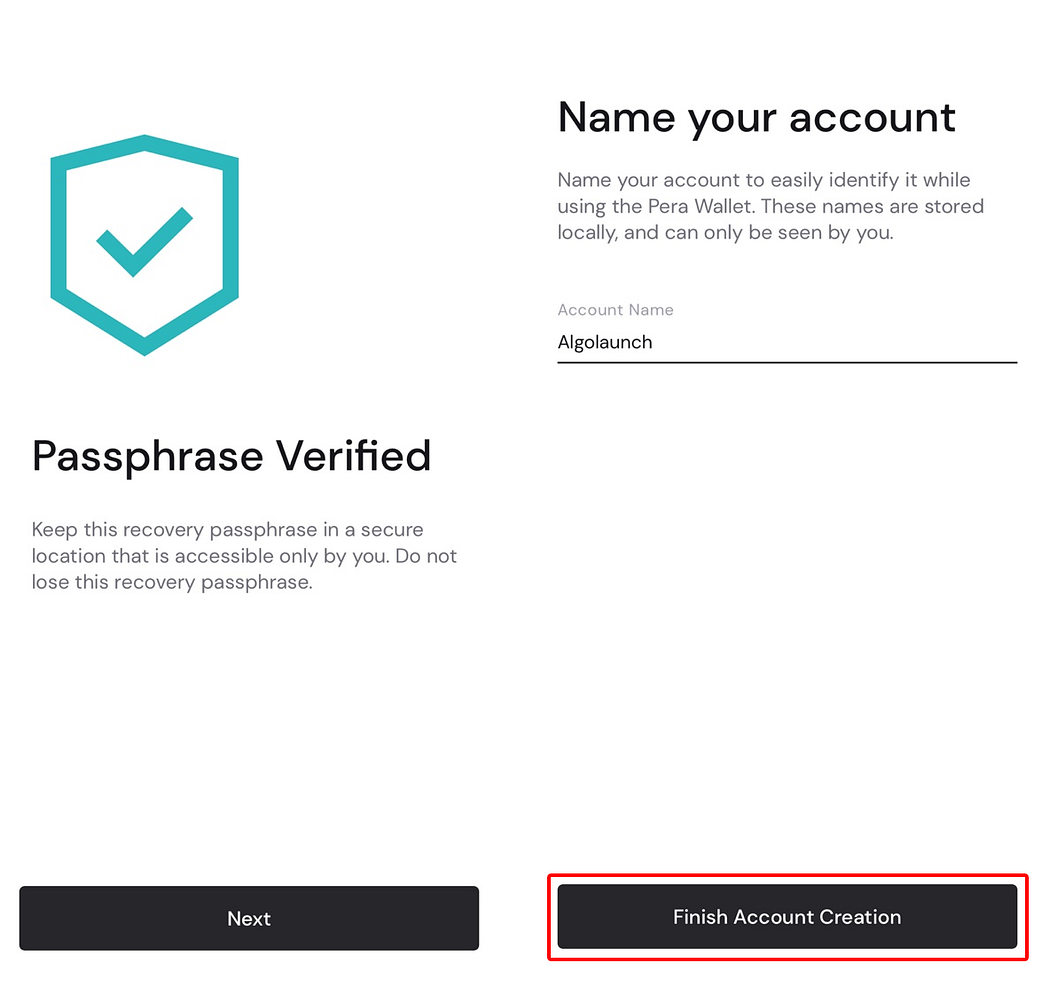Click the Name your account heading
Screen dimensions: 1050x986
[x=756, y=117]
